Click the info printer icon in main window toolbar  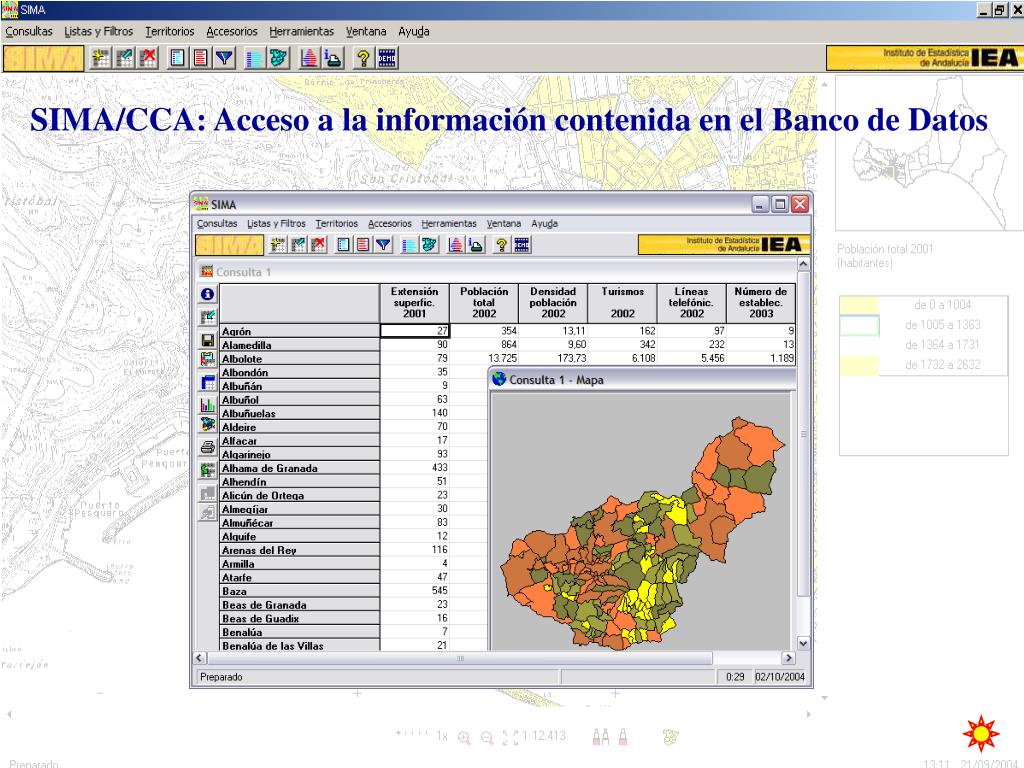[x=333, y=59]
